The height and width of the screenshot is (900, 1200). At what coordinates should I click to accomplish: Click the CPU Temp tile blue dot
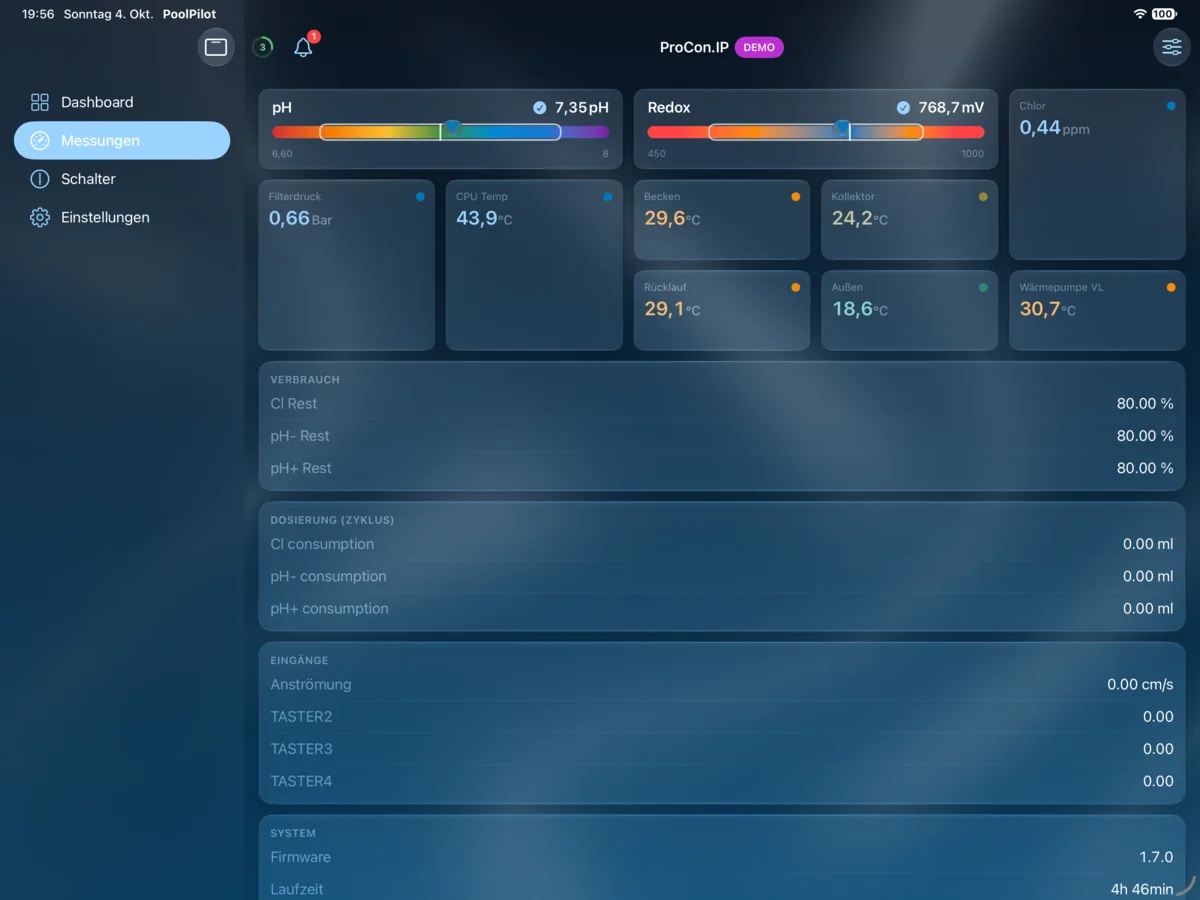pyautogui.click(x=608, y=197)
